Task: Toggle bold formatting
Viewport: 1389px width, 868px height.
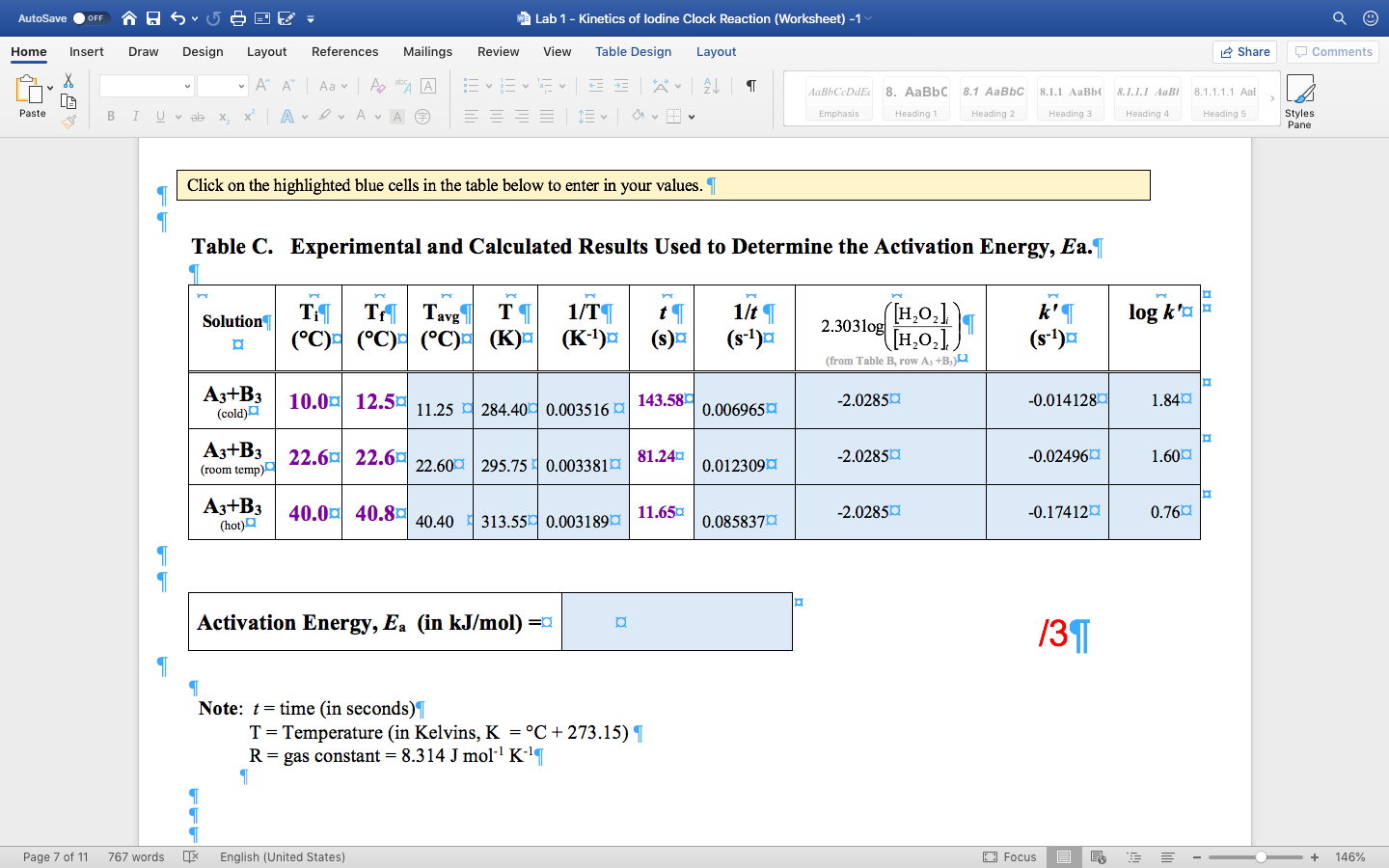Action: tap(110, 116)
